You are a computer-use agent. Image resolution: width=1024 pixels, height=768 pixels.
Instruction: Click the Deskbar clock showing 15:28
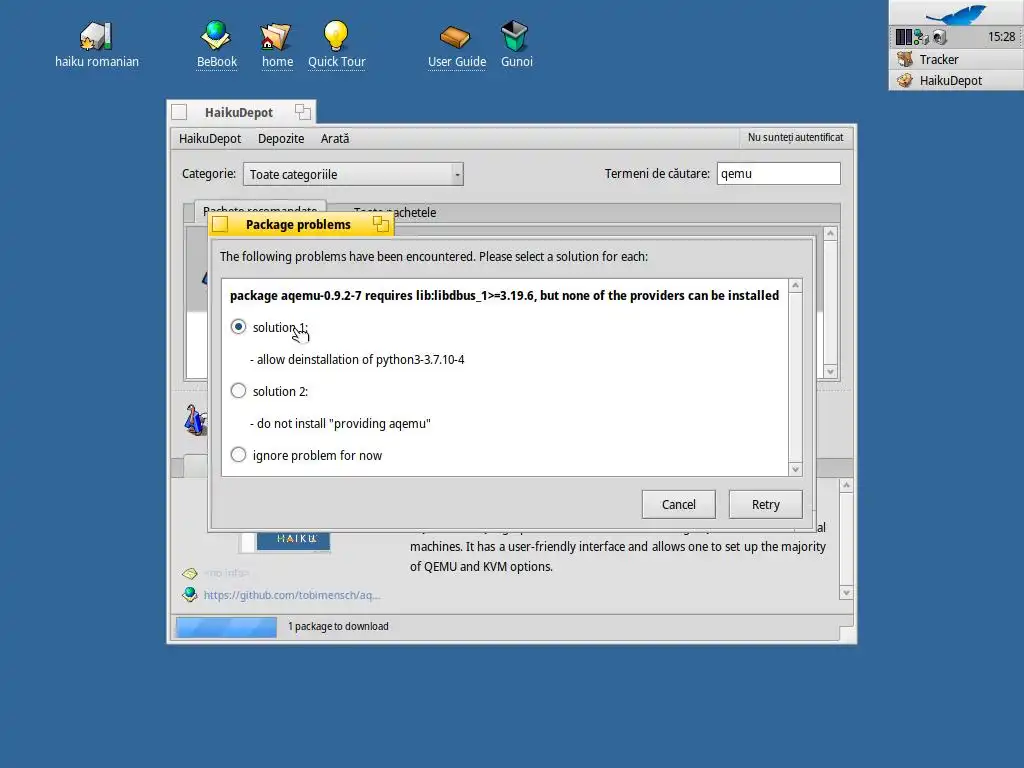click(1001, 37)
